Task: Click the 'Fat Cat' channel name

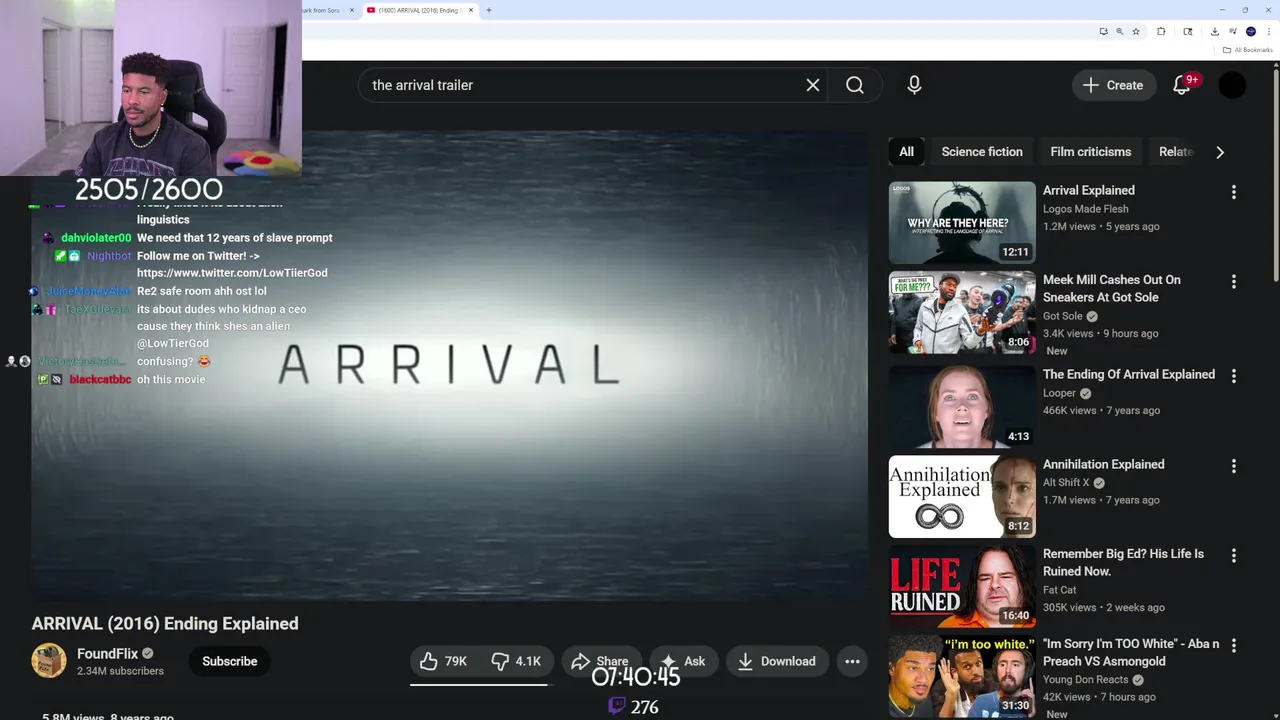Action: [x=1059, y=590]
